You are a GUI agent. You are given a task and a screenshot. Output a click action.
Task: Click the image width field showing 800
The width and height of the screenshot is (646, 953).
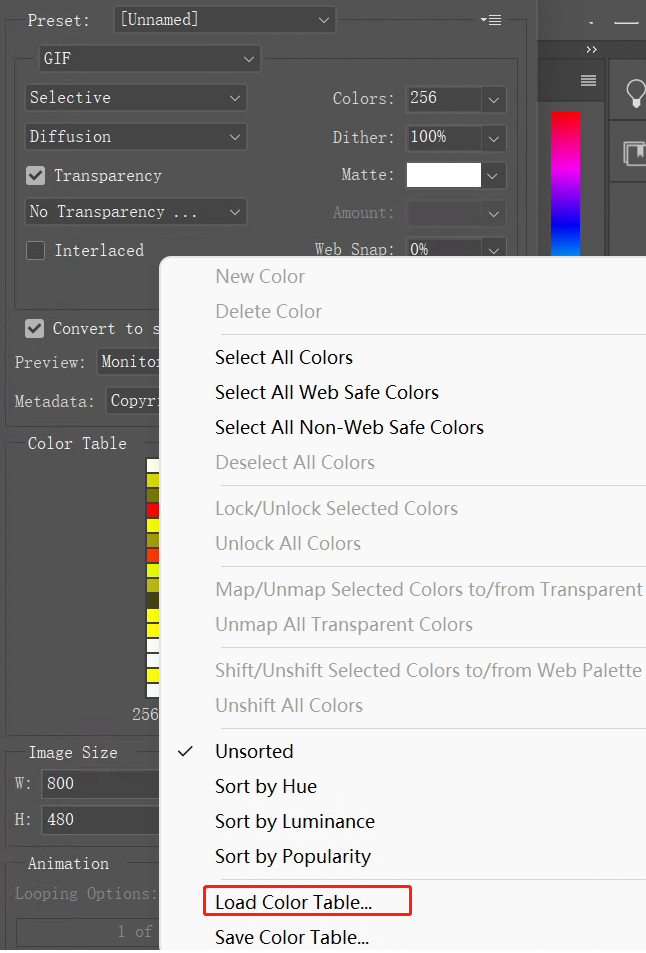pyautogui.click(x=100, y=784)
